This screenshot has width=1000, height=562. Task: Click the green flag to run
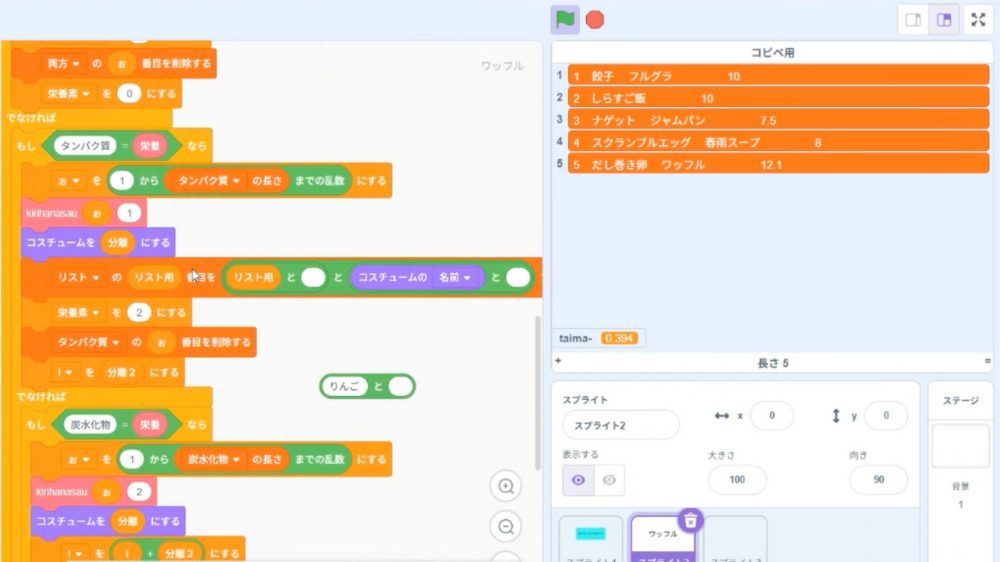(x=564, y=20)
